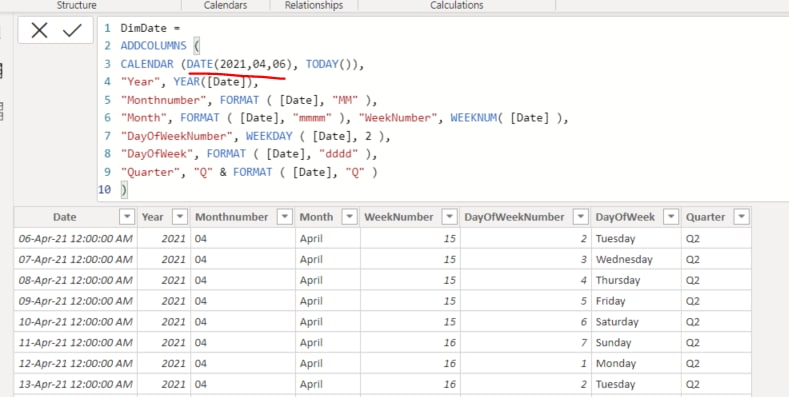
Task: Select WeekNumber 15 in the 06-Apr-21 row
Action: click(x=410, y=239)
